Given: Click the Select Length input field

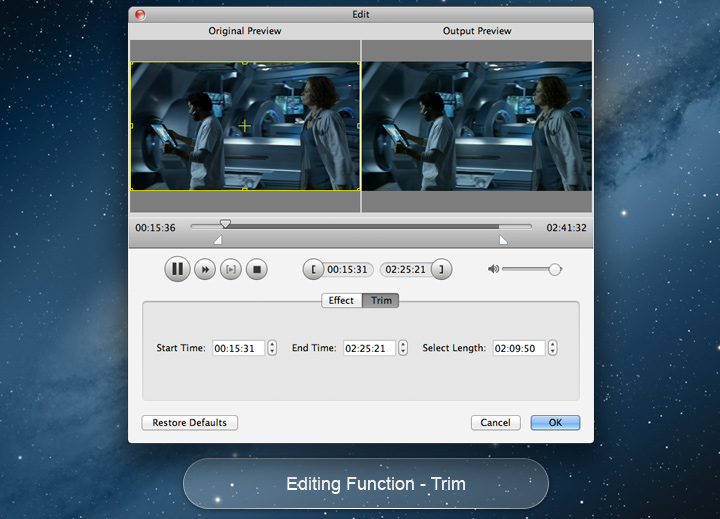Looking at the screenshot, I should (519, 348).
